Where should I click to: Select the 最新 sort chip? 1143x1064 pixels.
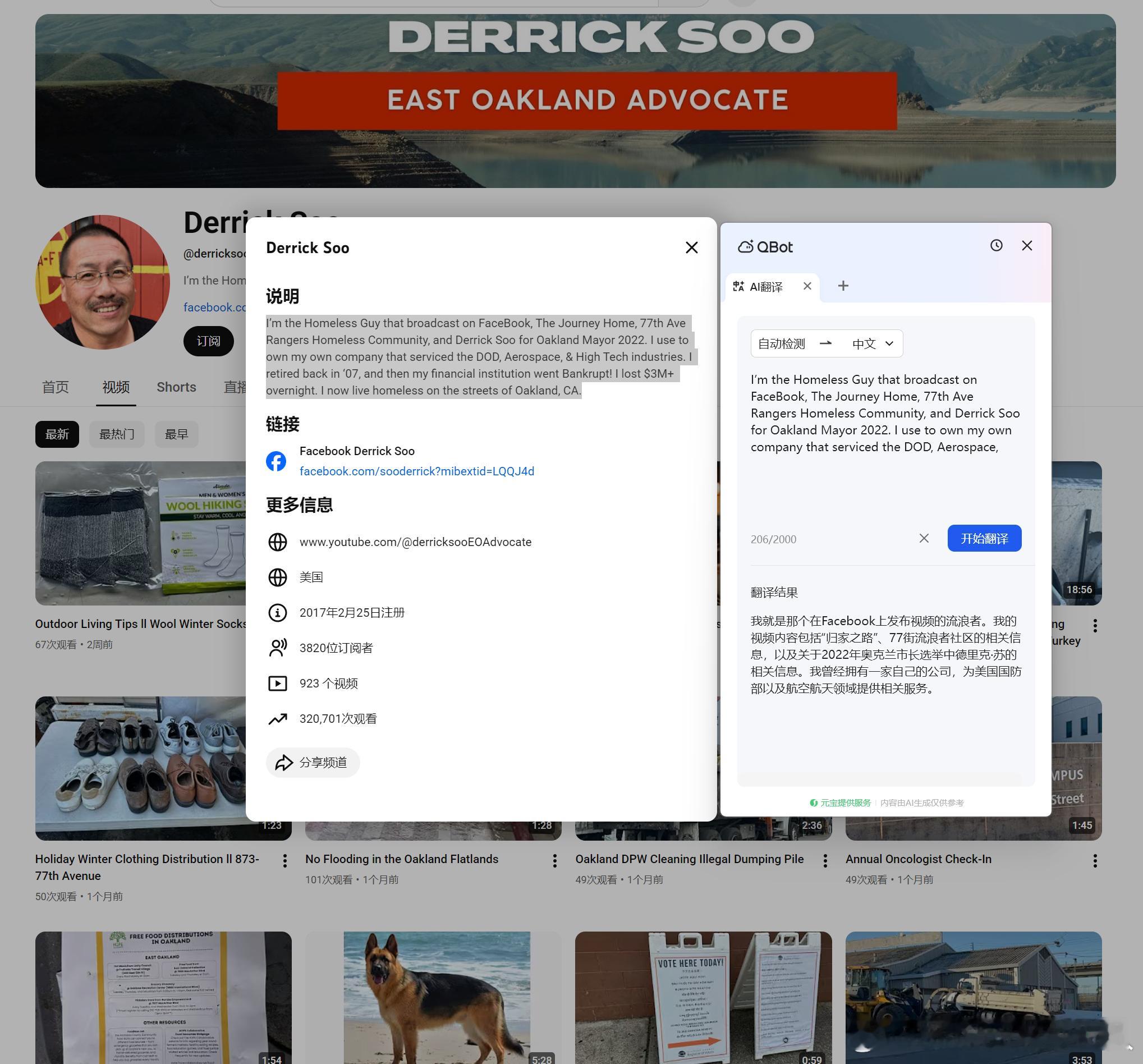tap(57, 434)
